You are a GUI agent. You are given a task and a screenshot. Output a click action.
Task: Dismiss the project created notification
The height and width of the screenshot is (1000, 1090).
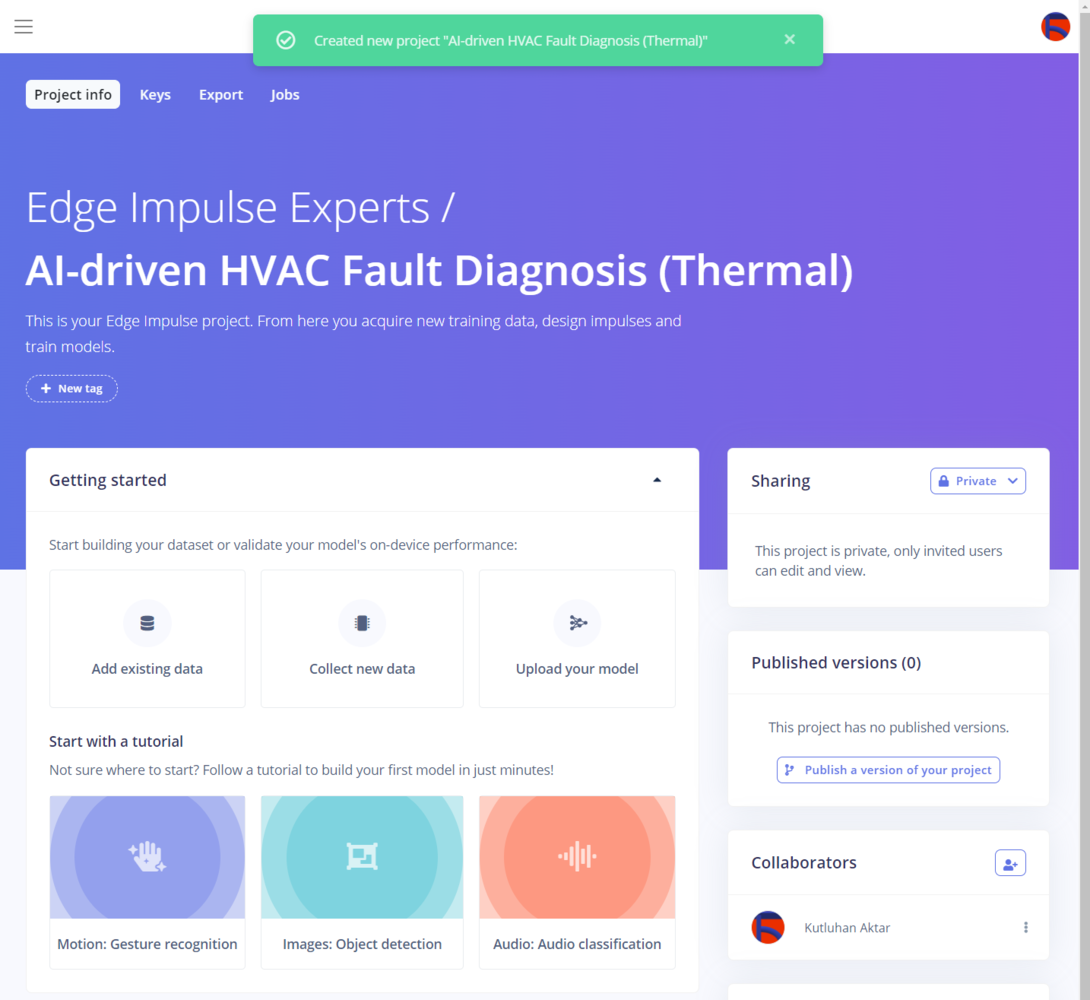click(789, 40)
